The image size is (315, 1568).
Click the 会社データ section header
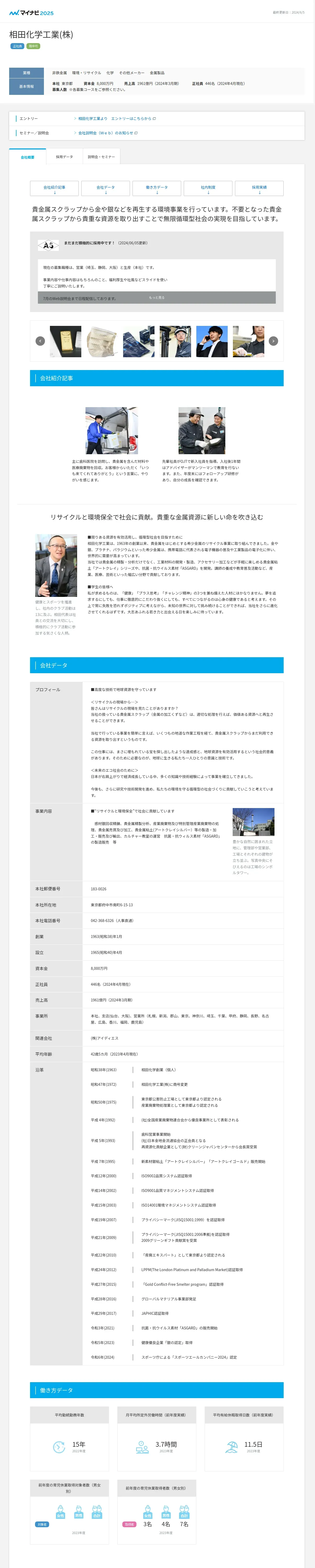(157, 665)
